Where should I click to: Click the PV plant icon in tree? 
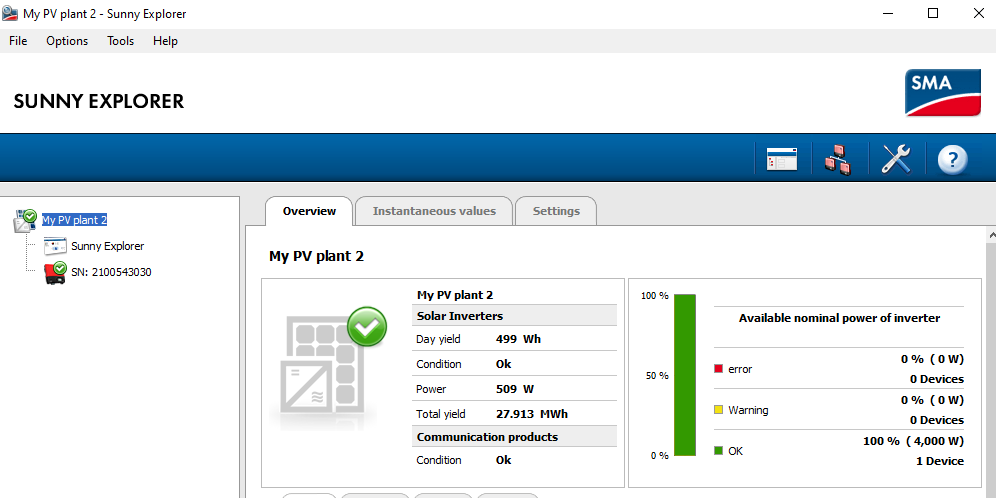(x=25, y=220)
